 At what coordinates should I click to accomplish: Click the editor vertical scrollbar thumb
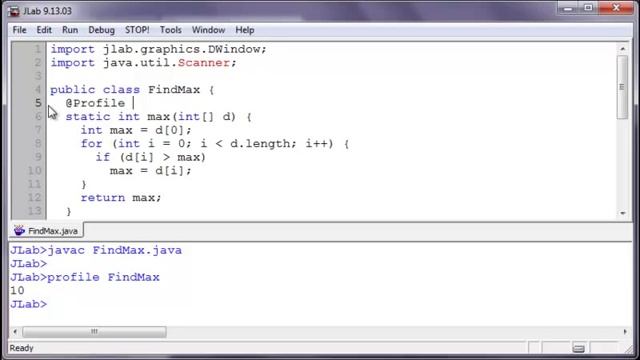coord(622,87)
